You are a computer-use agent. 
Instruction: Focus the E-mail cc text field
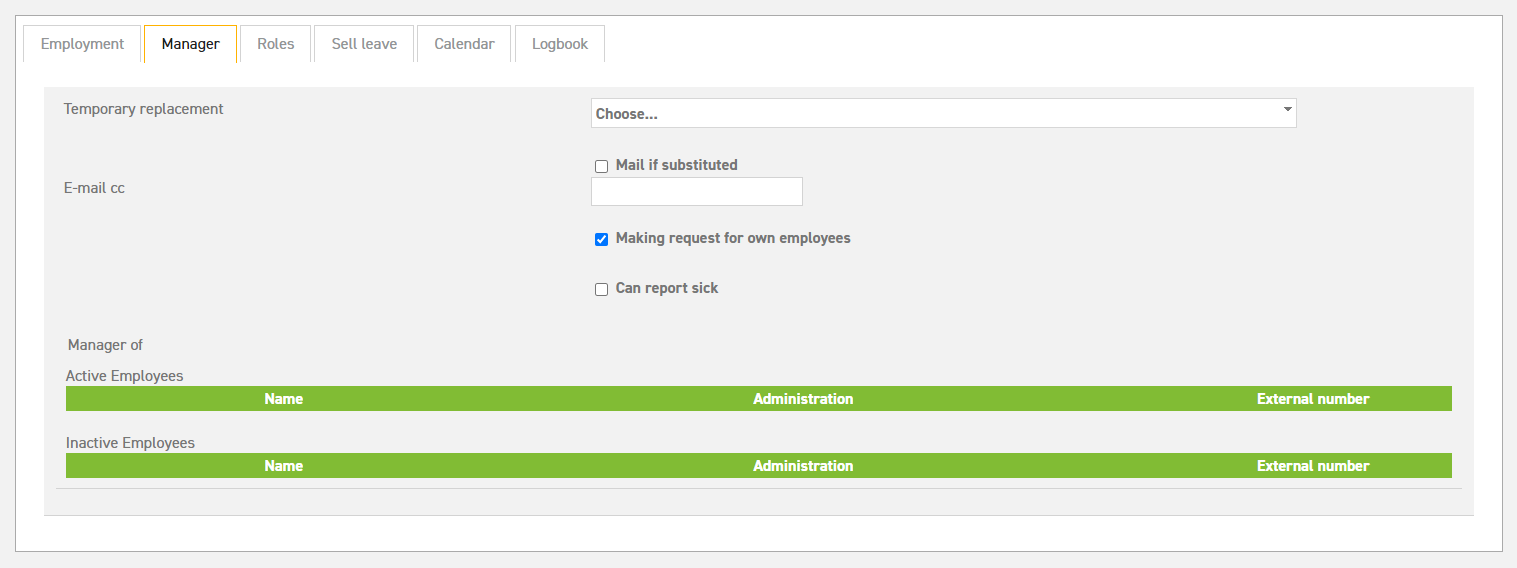(x=697, y=191)
